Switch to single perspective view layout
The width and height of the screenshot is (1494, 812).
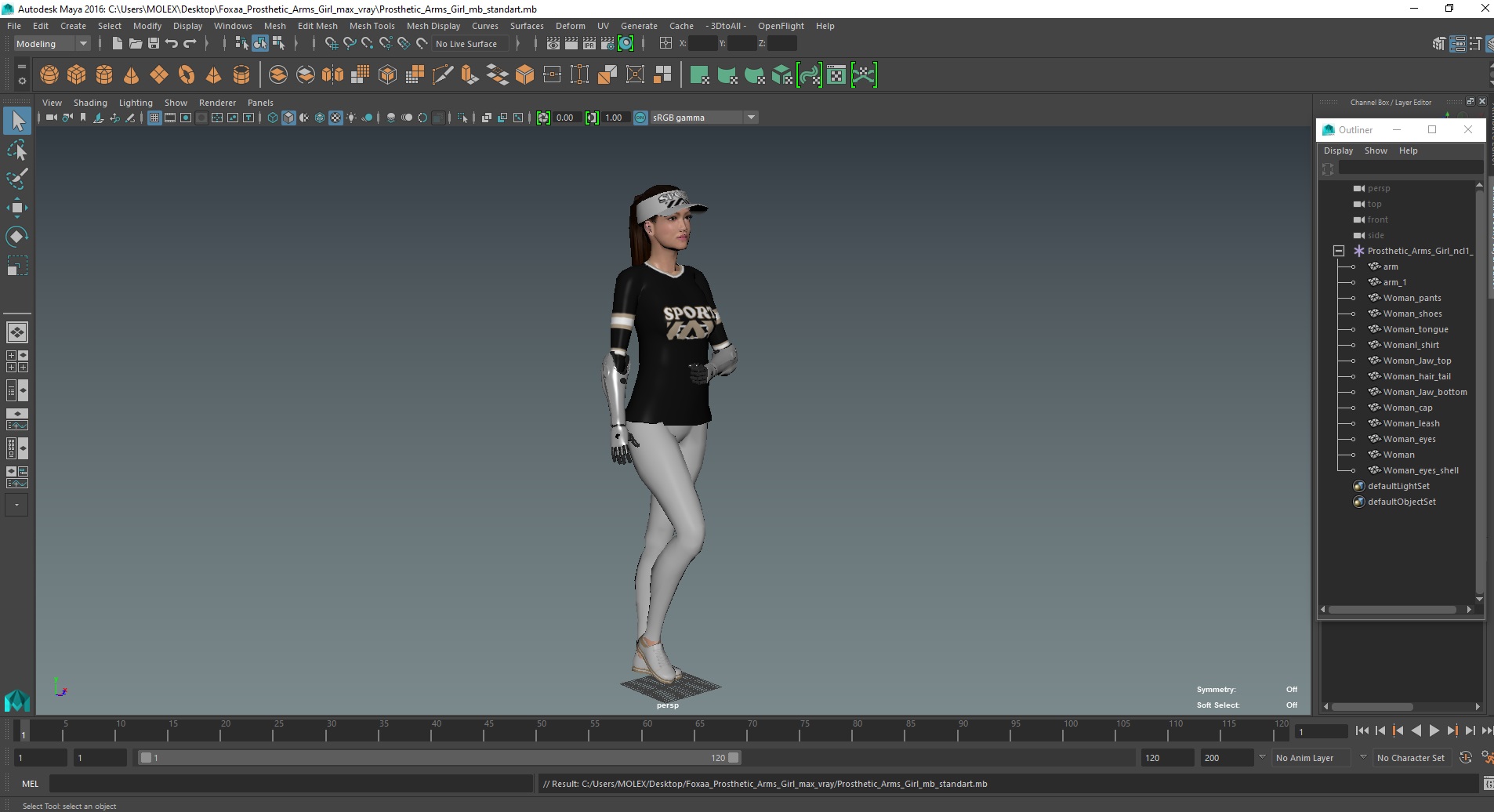(16, 332)
